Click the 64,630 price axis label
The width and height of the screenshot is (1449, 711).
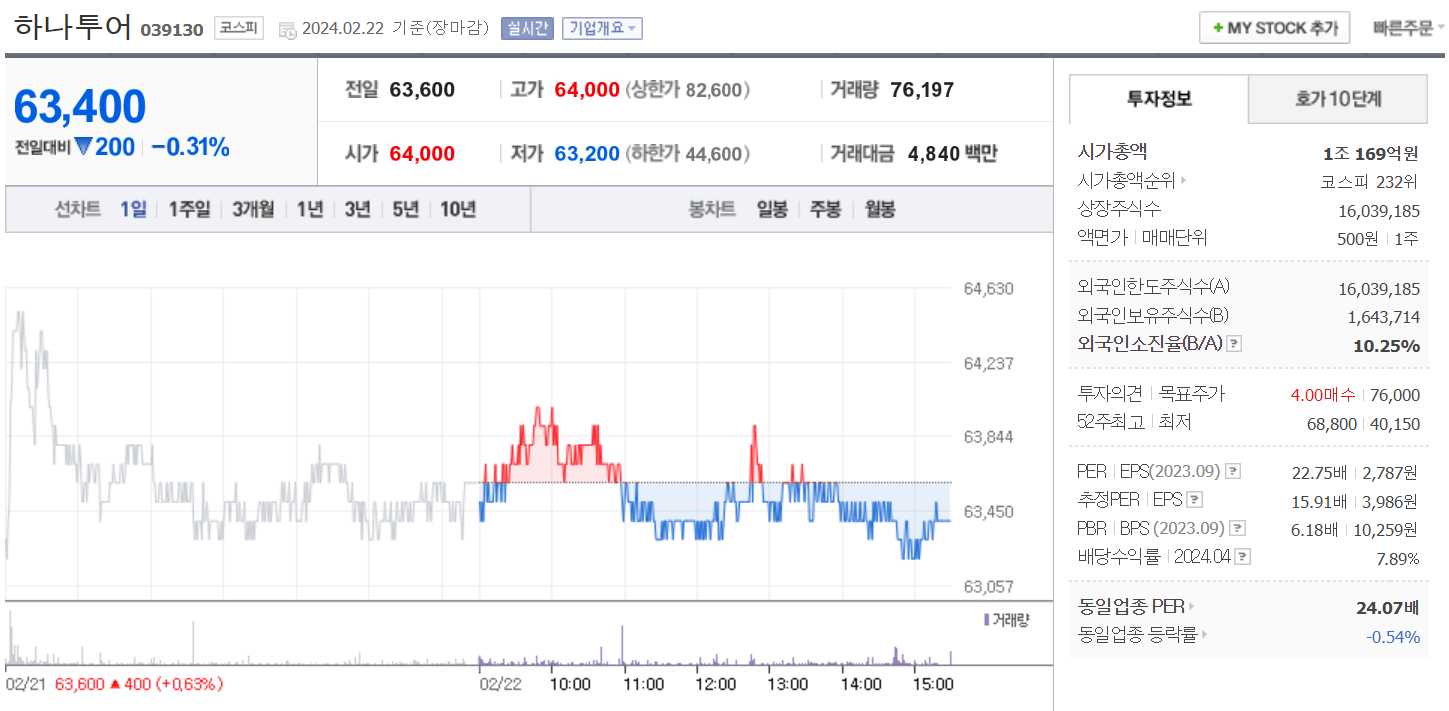click(x=989, y=289)
